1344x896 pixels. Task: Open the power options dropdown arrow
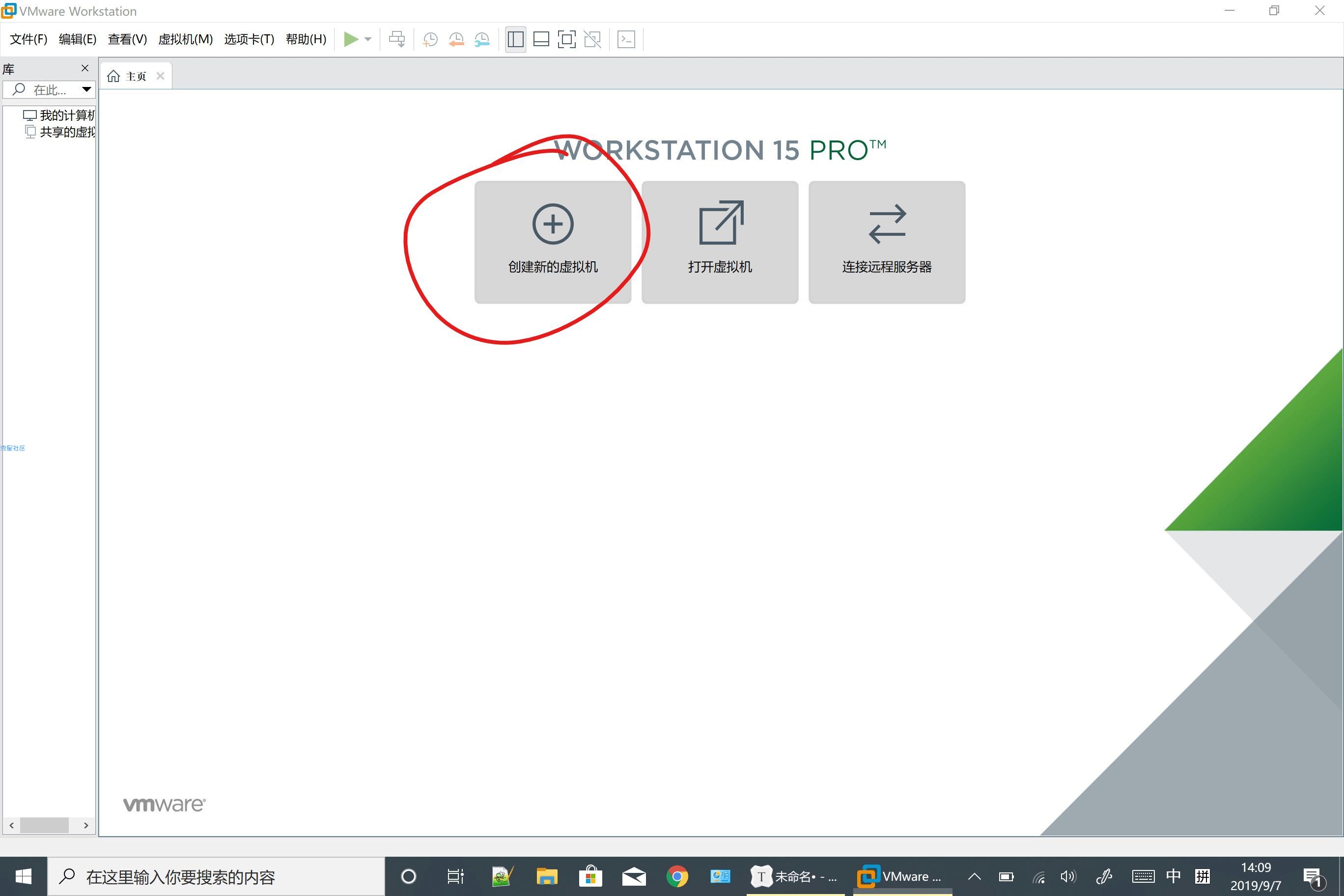[368, 39]
